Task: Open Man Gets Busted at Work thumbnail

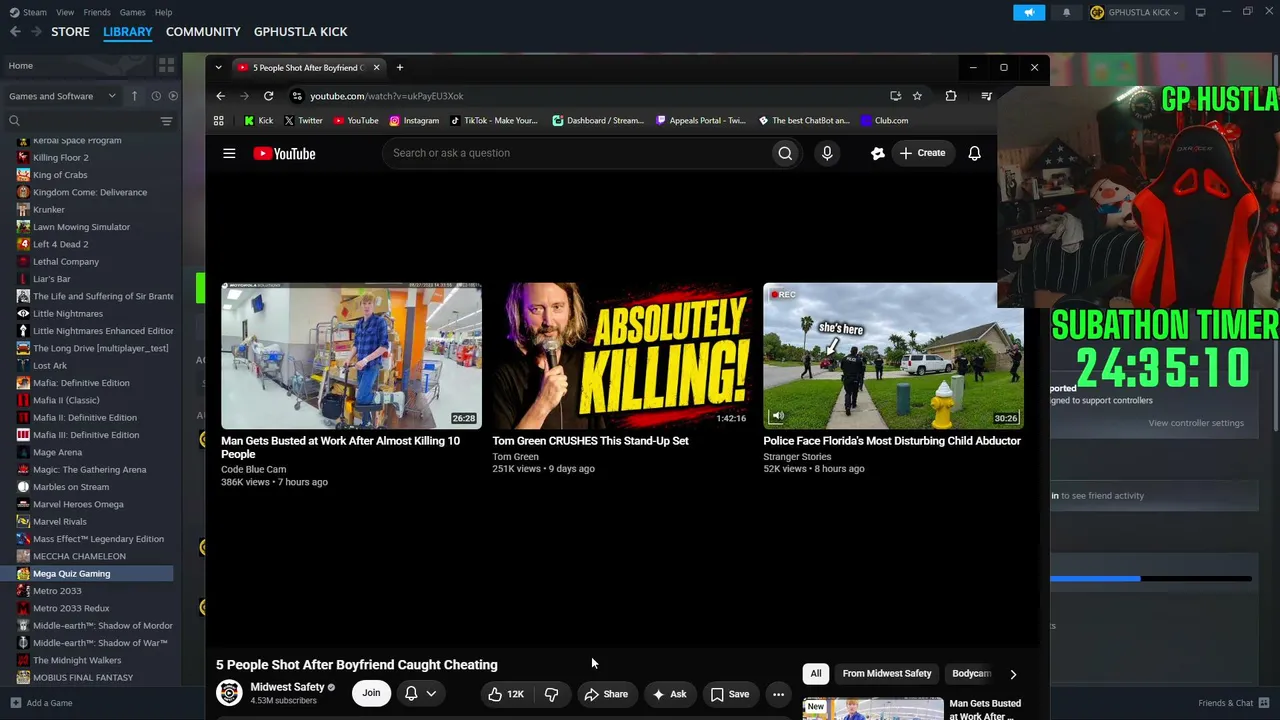Action: point(351,356)
